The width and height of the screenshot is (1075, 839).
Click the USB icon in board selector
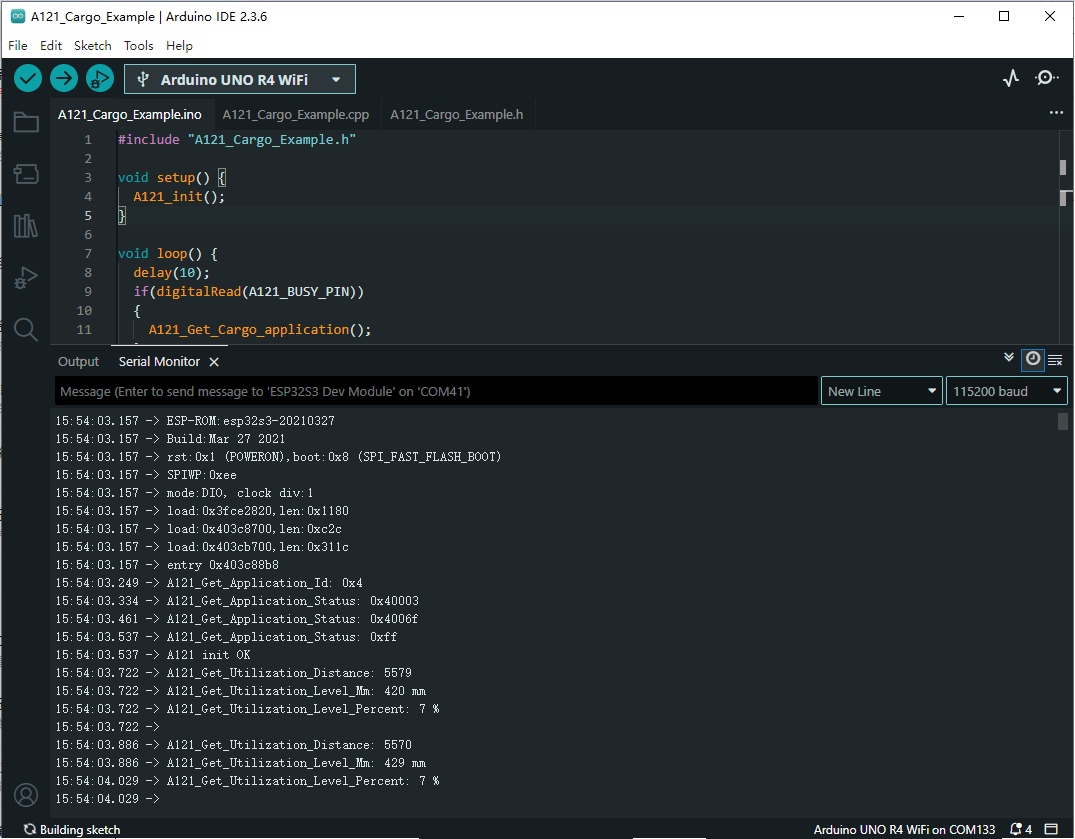[x=143, y=80]
